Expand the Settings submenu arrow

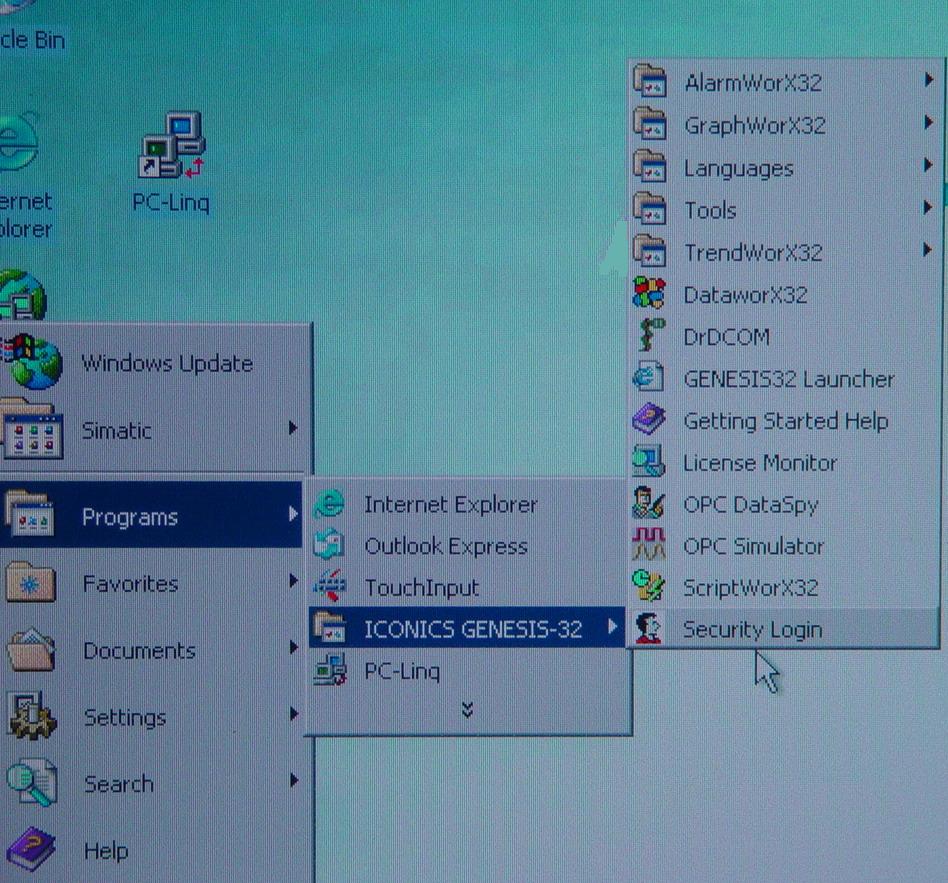pos(293,714)
